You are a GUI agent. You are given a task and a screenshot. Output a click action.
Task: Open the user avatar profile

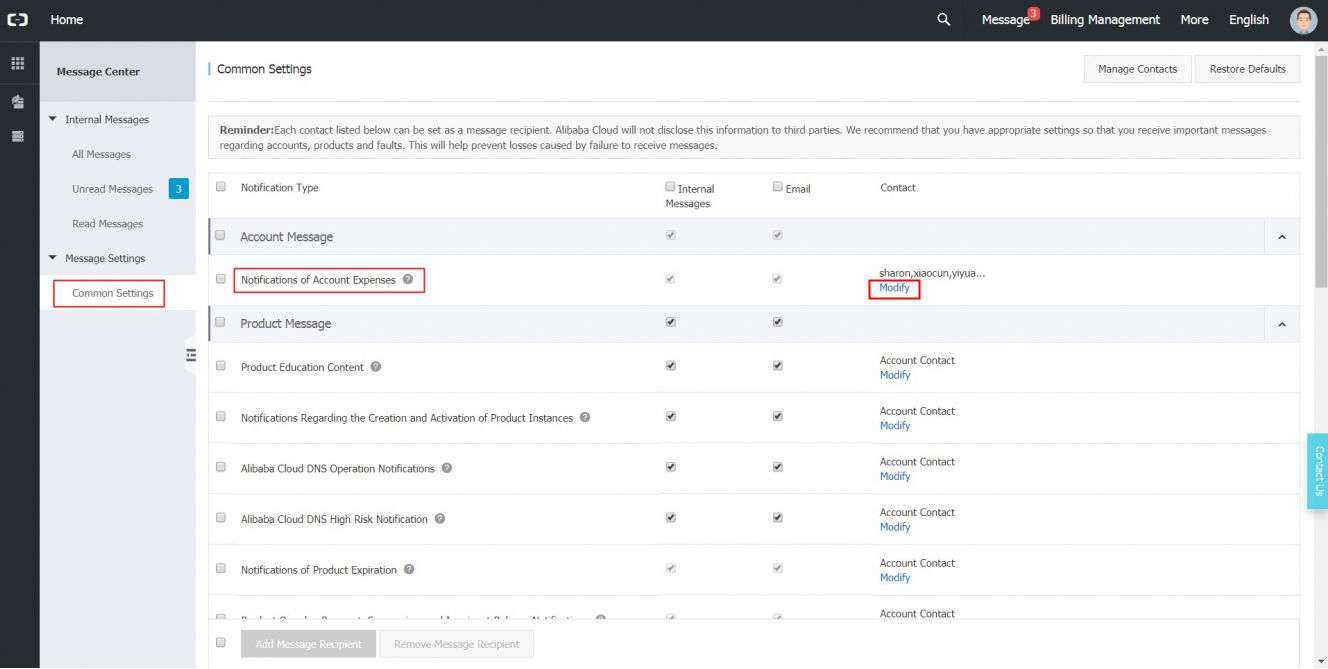point(1303,20)
